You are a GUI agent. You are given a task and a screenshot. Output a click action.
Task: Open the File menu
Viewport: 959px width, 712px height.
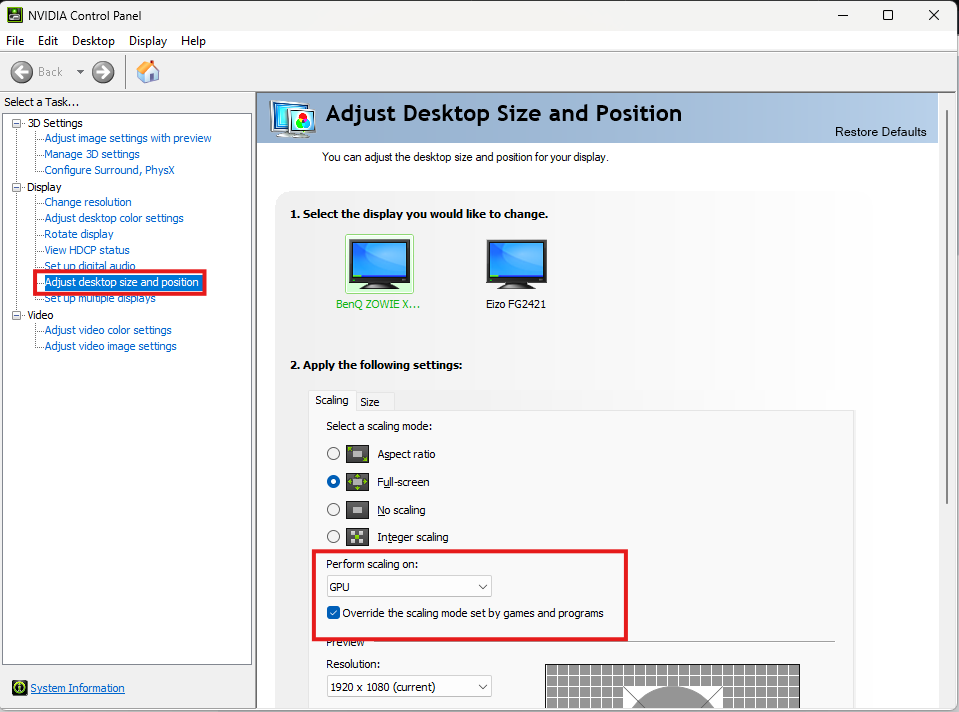[15, 41]
